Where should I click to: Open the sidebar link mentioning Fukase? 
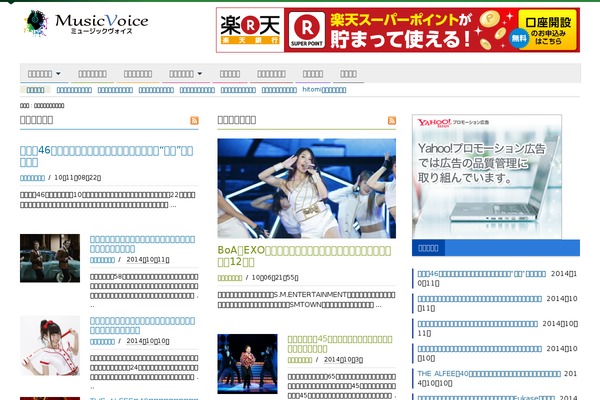486,397
